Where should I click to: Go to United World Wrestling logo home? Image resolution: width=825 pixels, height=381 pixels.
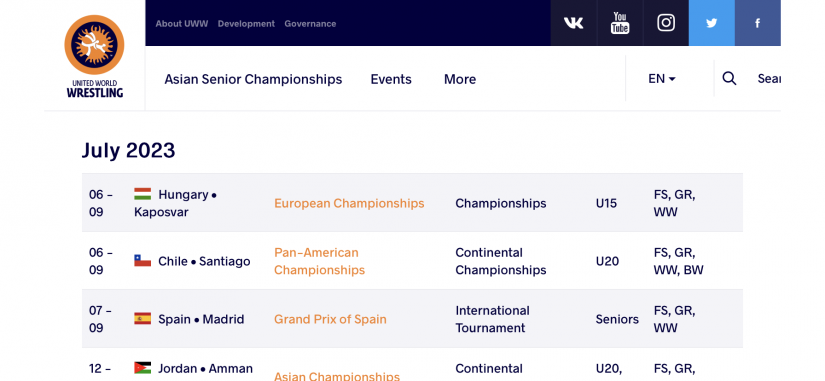tap(94, 56)
